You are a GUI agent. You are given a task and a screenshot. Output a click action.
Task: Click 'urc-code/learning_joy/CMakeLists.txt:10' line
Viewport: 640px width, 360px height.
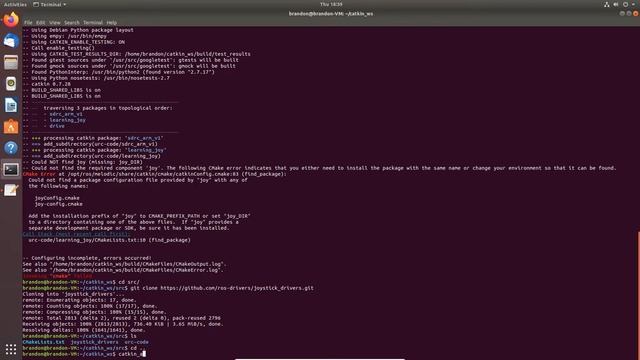coord(109,240)
